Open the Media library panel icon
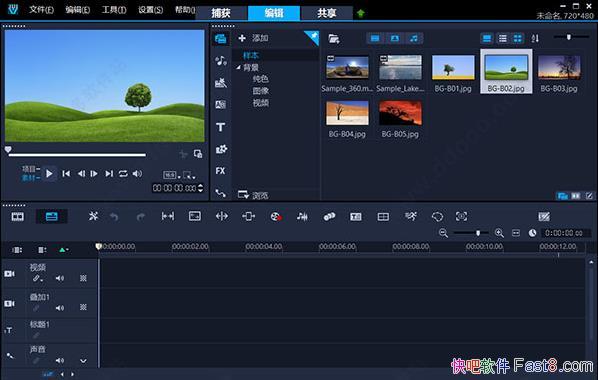 pos(220,39)
